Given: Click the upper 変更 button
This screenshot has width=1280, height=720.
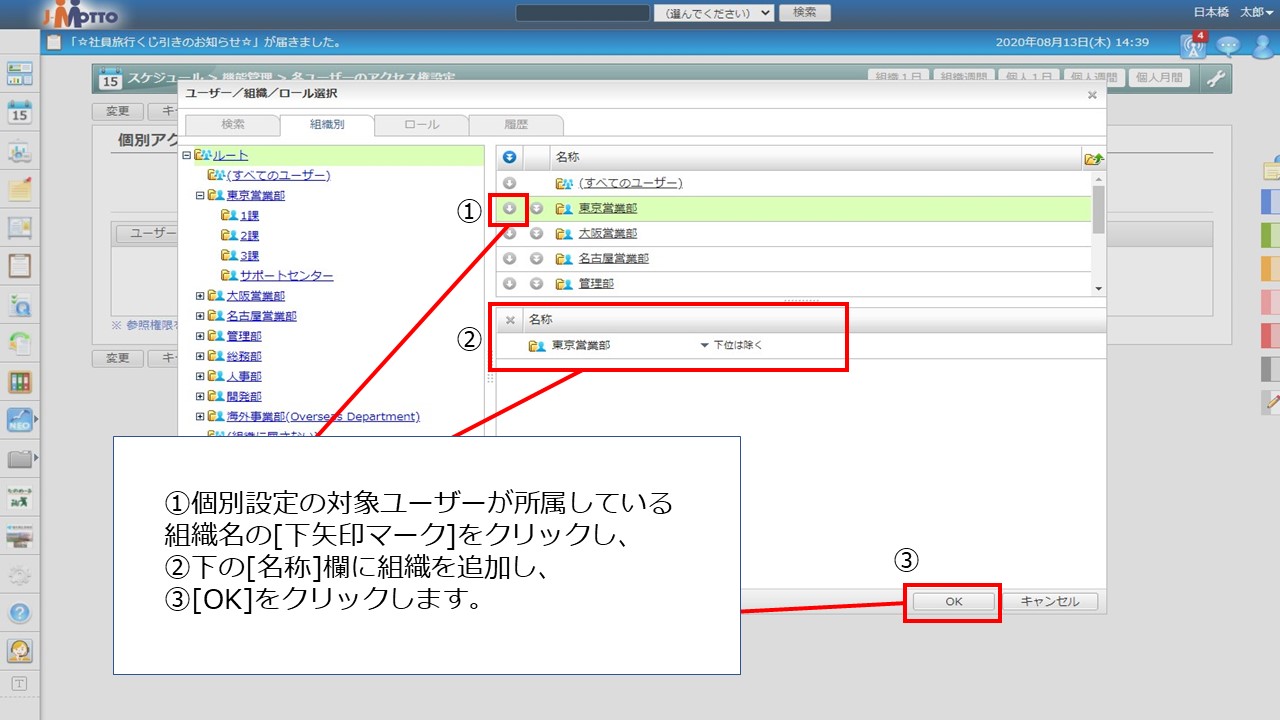Looking at the screenshot, I should [118, 112].
